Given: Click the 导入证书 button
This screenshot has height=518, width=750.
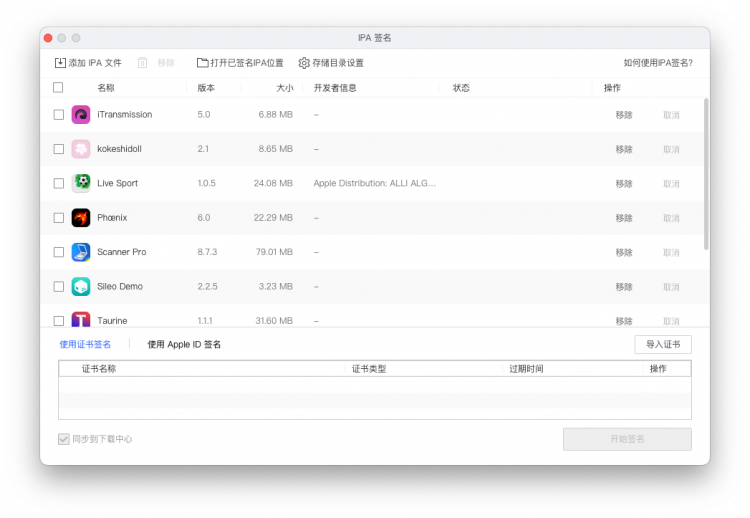Looking at the screenshot, I should click(x=663, y=344).
